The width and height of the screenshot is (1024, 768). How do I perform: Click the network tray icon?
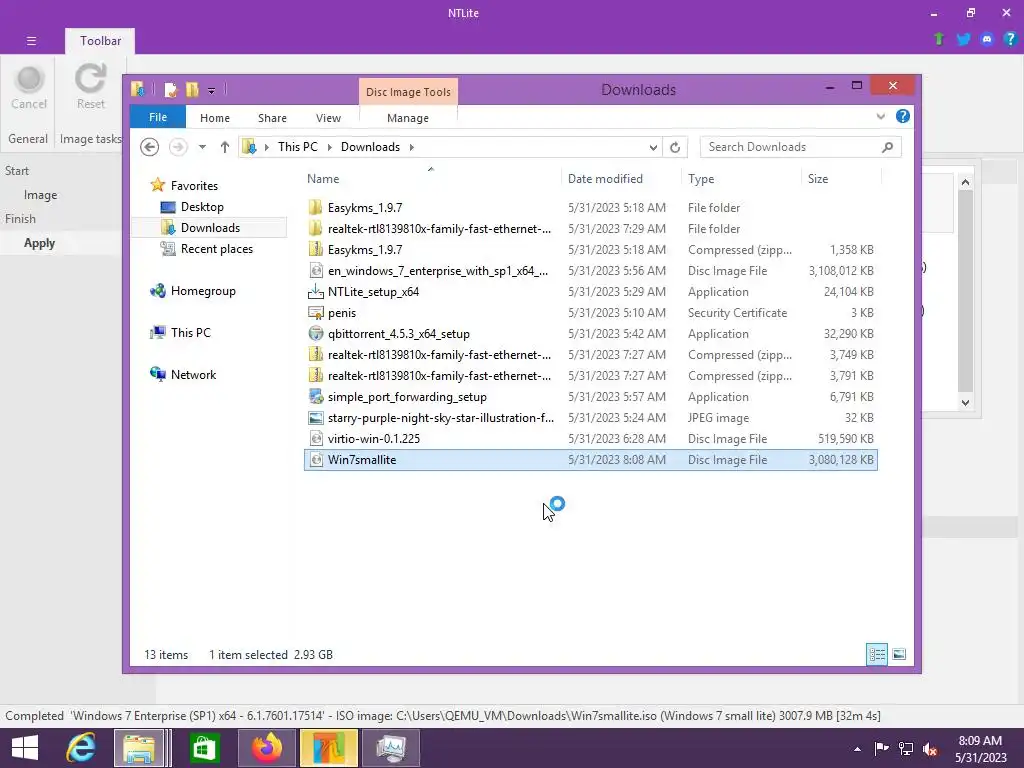(906, 749)
